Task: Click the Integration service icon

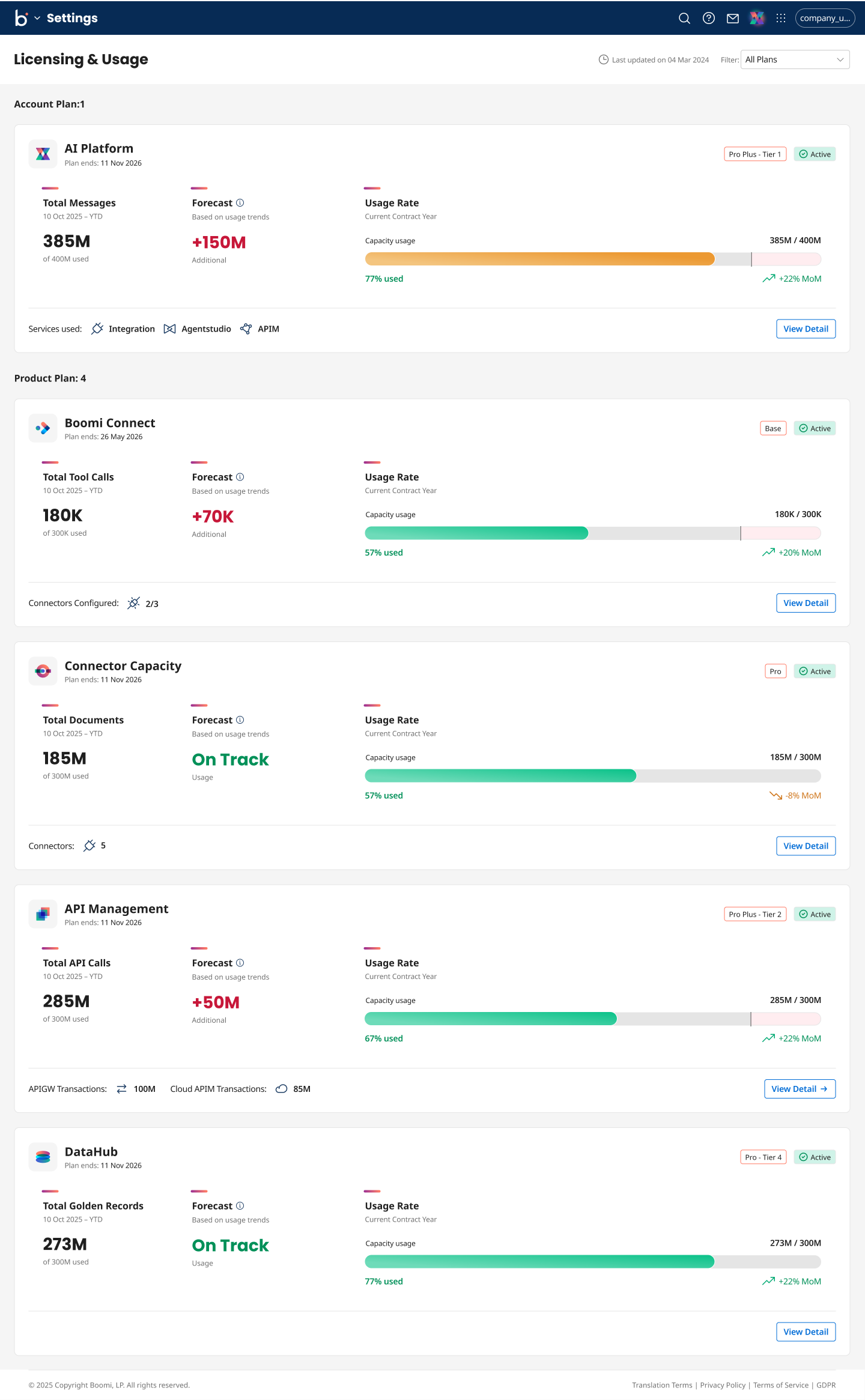Action: pyautogui.click(x=97, y=329)
